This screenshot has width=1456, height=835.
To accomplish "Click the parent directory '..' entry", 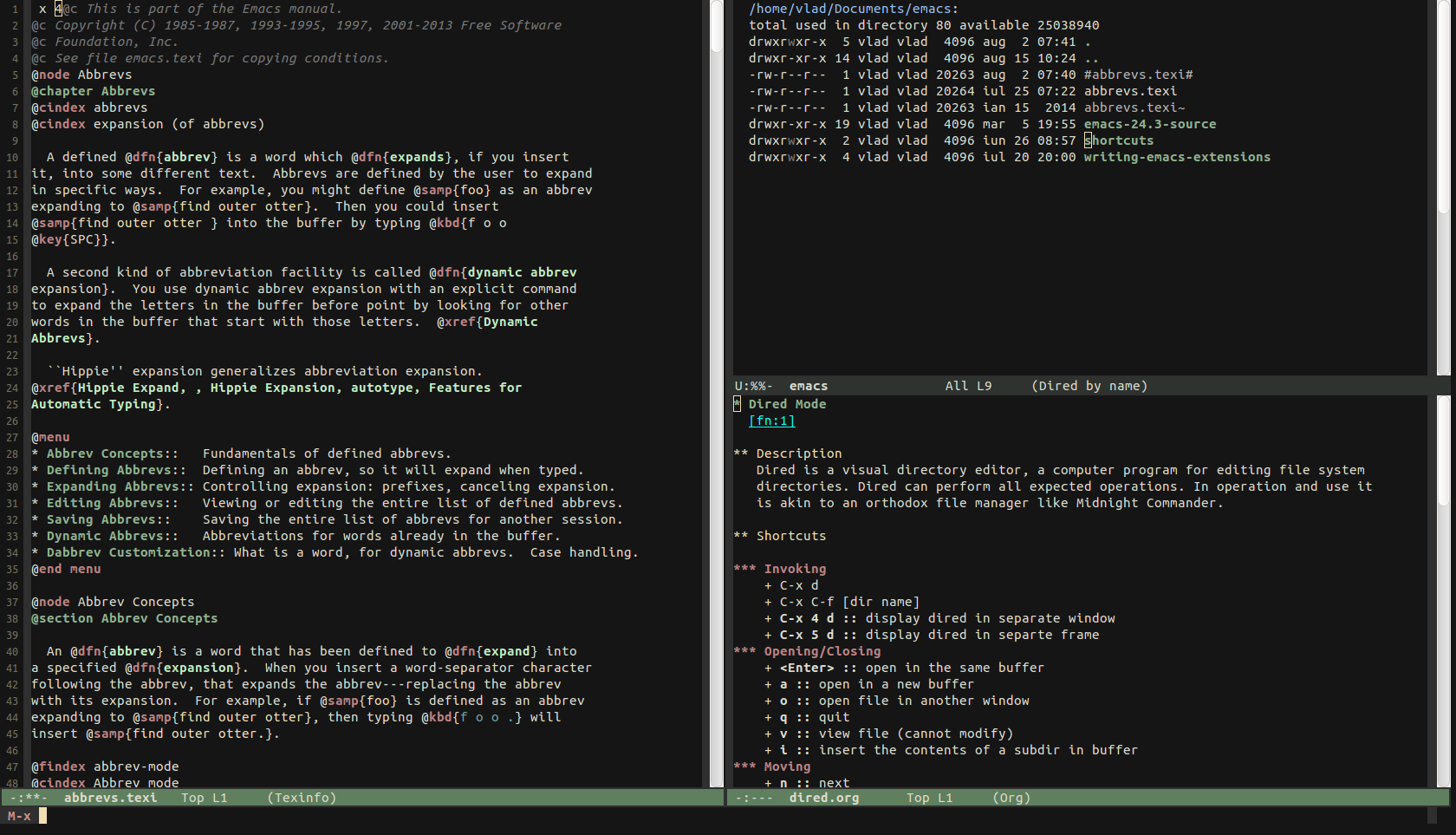I will 1091,58.
